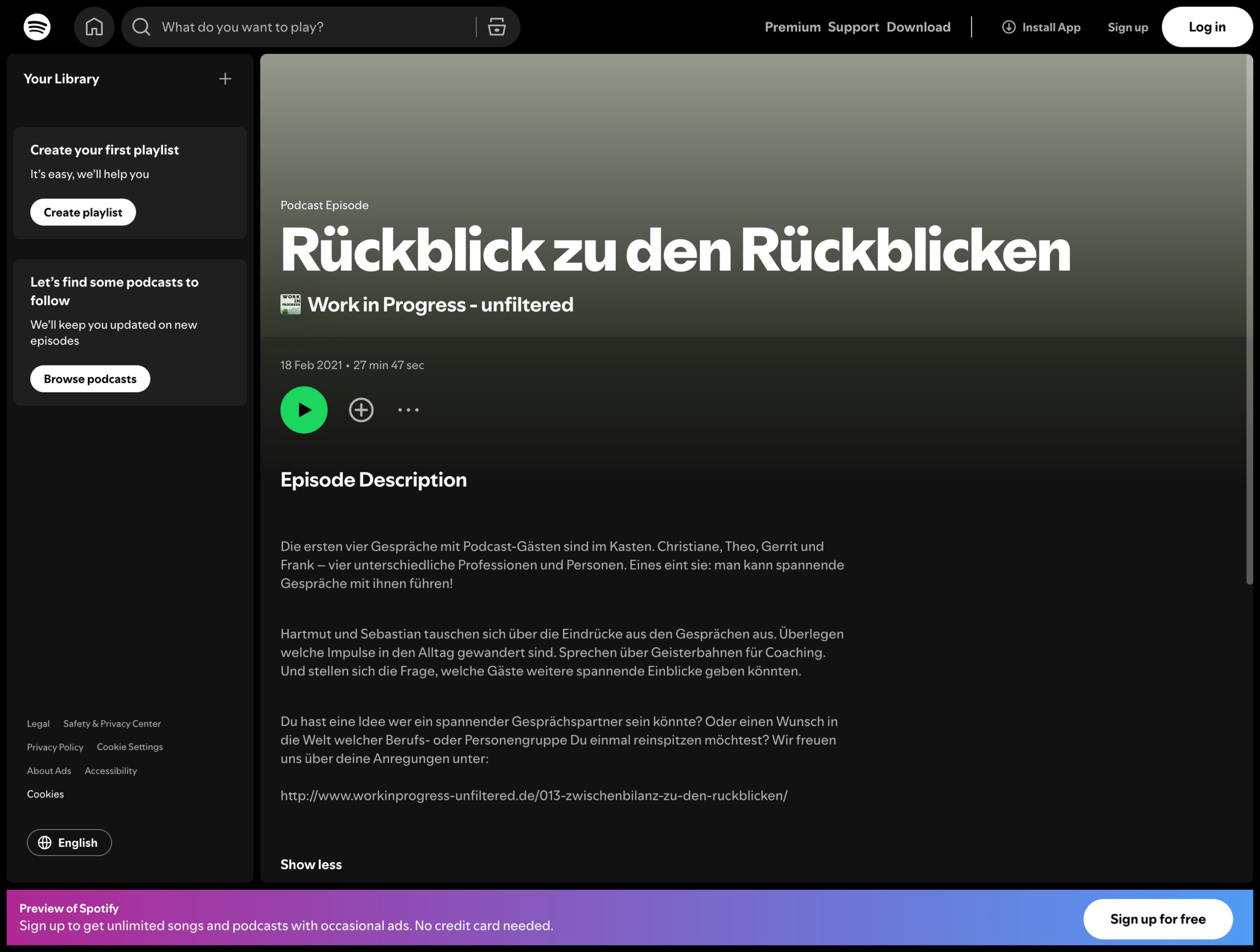Click the '18 Feb 2021 • 27 min 47 sec' text

coord(352,365)
